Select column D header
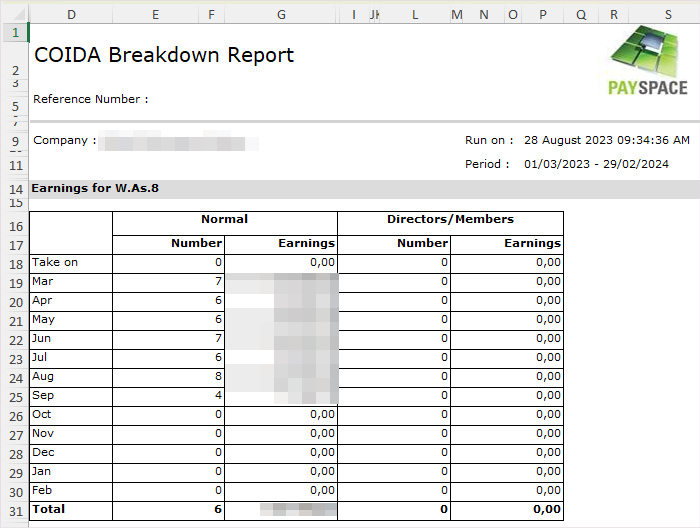The height and width of the screenshot is (528, 700). click(x=70, y=15)
